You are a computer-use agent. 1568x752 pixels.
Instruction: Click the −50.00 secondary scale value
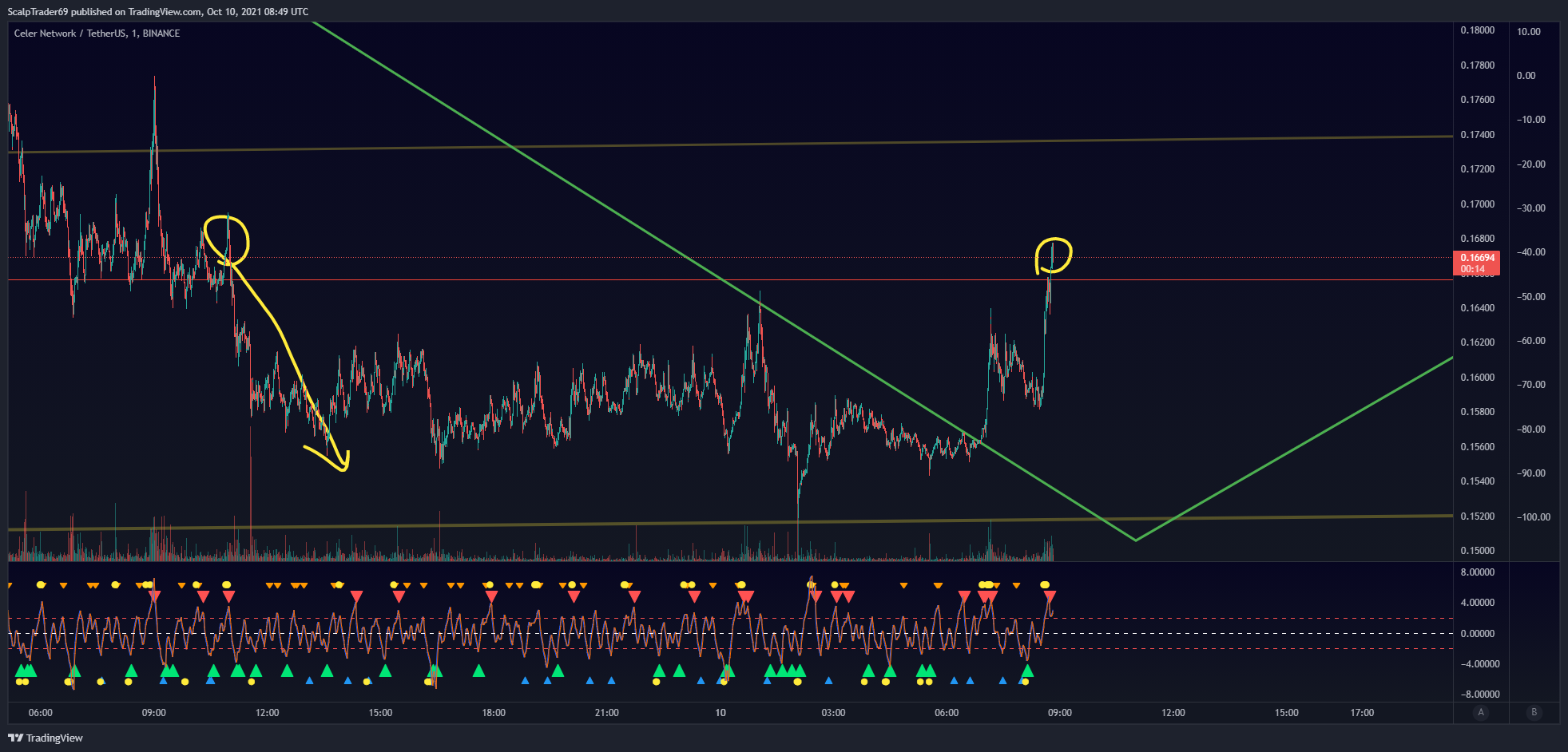1531,297
